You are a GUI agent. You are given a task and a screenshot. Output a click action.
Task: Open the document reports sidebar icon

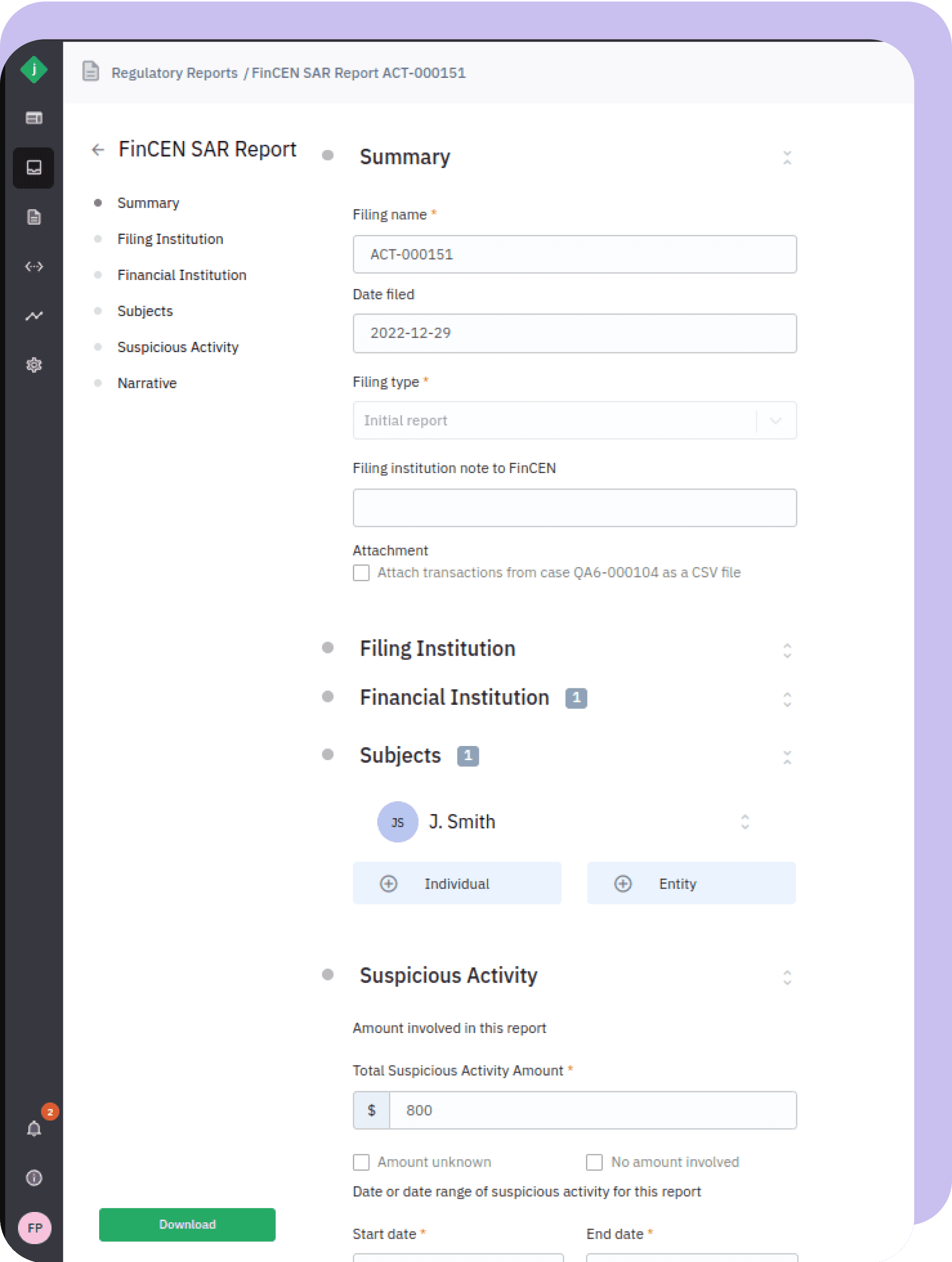(x=34, y=217)
